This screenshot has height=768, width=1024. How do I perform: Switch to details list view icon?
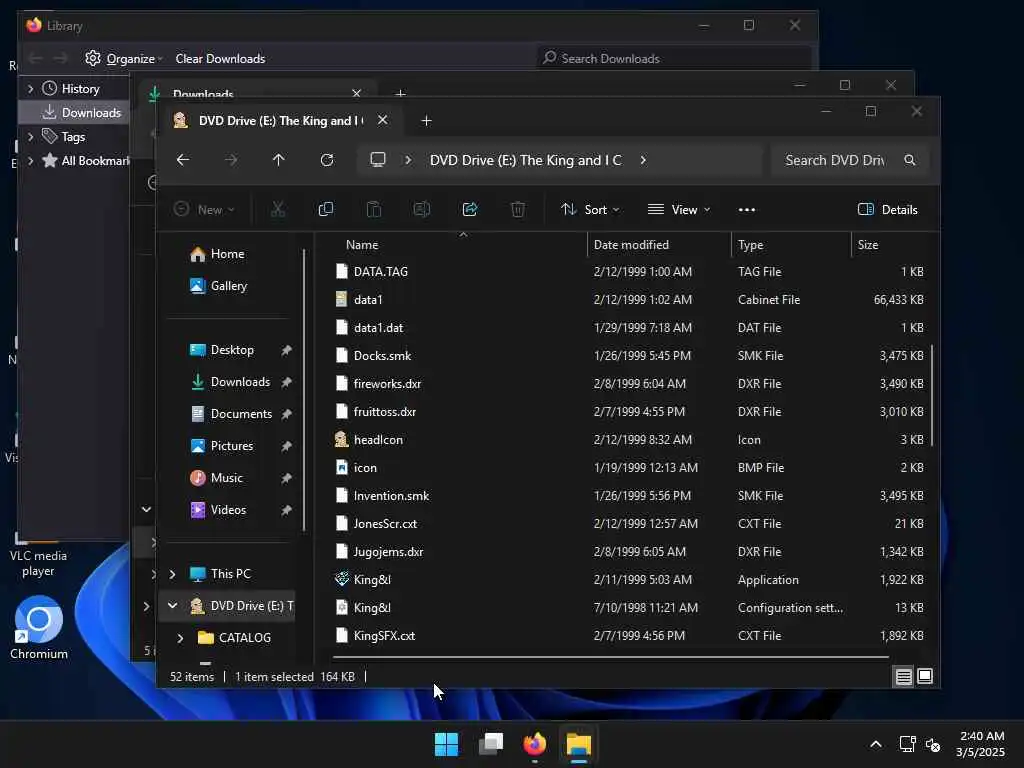click(x=903, y=677)
